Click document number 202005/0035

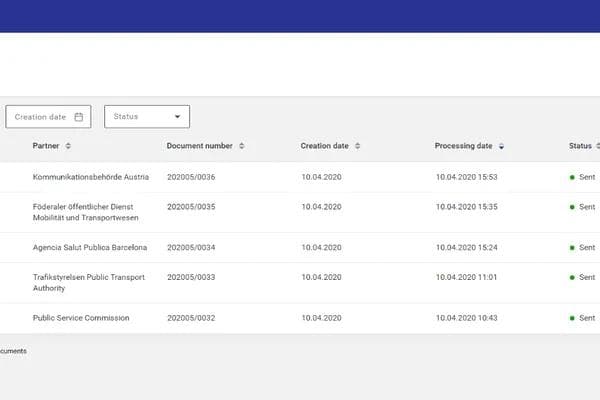[191, 207]
